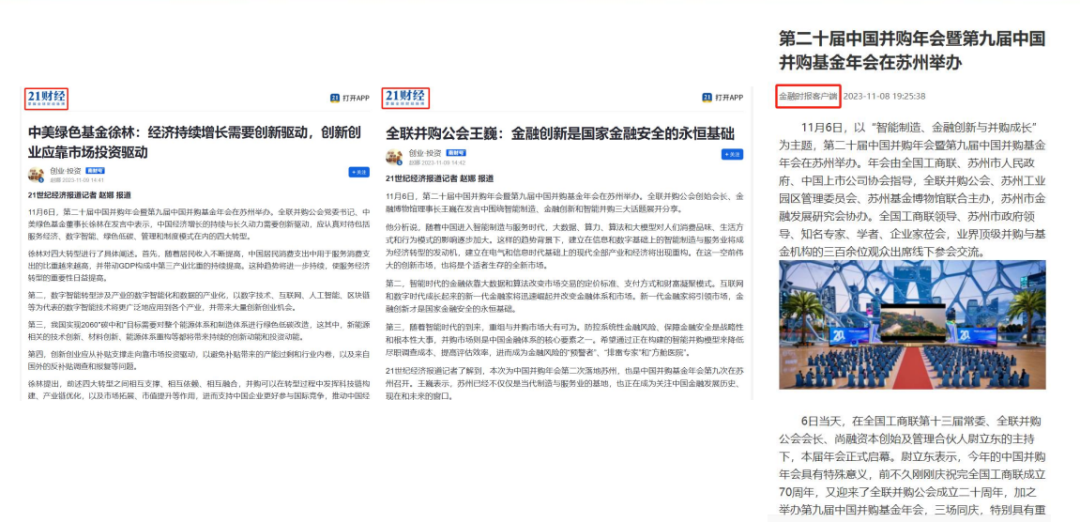The height and width of the screenshot is (523, 1080).
Task: Click paragraph starting 6日当天，在全国工商联第十三届常委
Action: (913, 465)
